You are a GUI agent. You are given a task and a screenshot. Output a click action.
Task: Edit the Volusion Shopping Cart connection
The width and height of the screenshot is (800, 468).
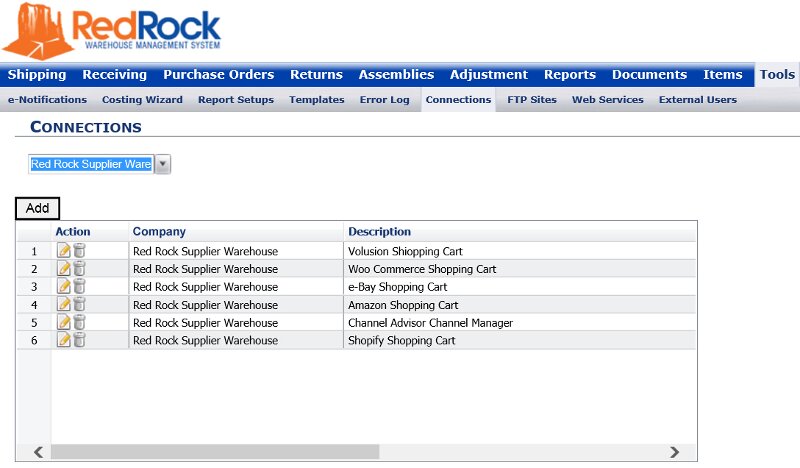64,251
